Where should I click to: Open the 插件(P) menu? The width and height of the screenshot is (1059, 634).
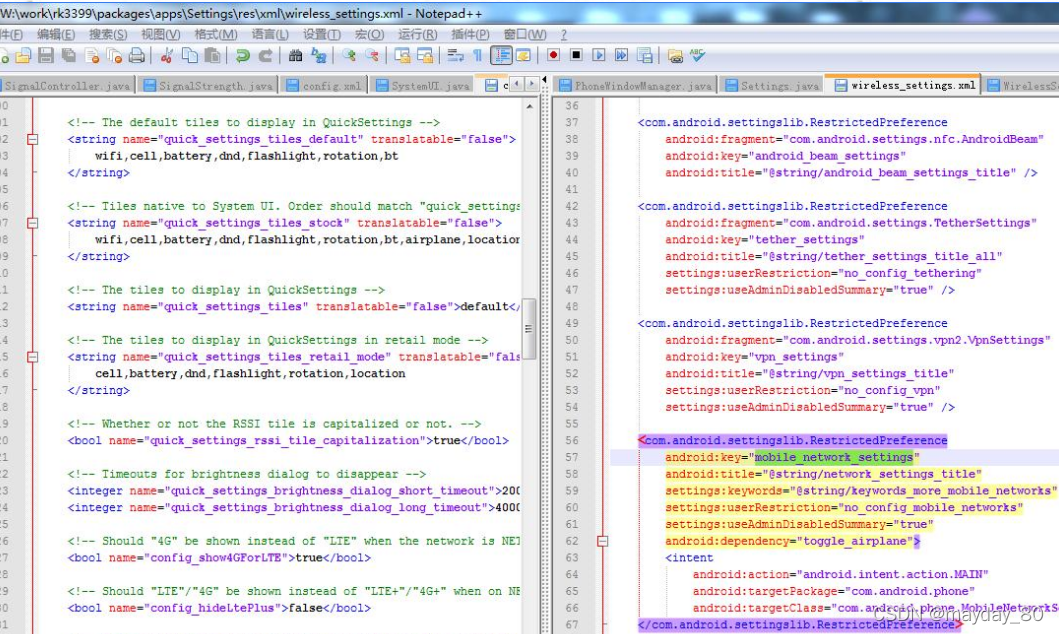[x=470, y=34]
